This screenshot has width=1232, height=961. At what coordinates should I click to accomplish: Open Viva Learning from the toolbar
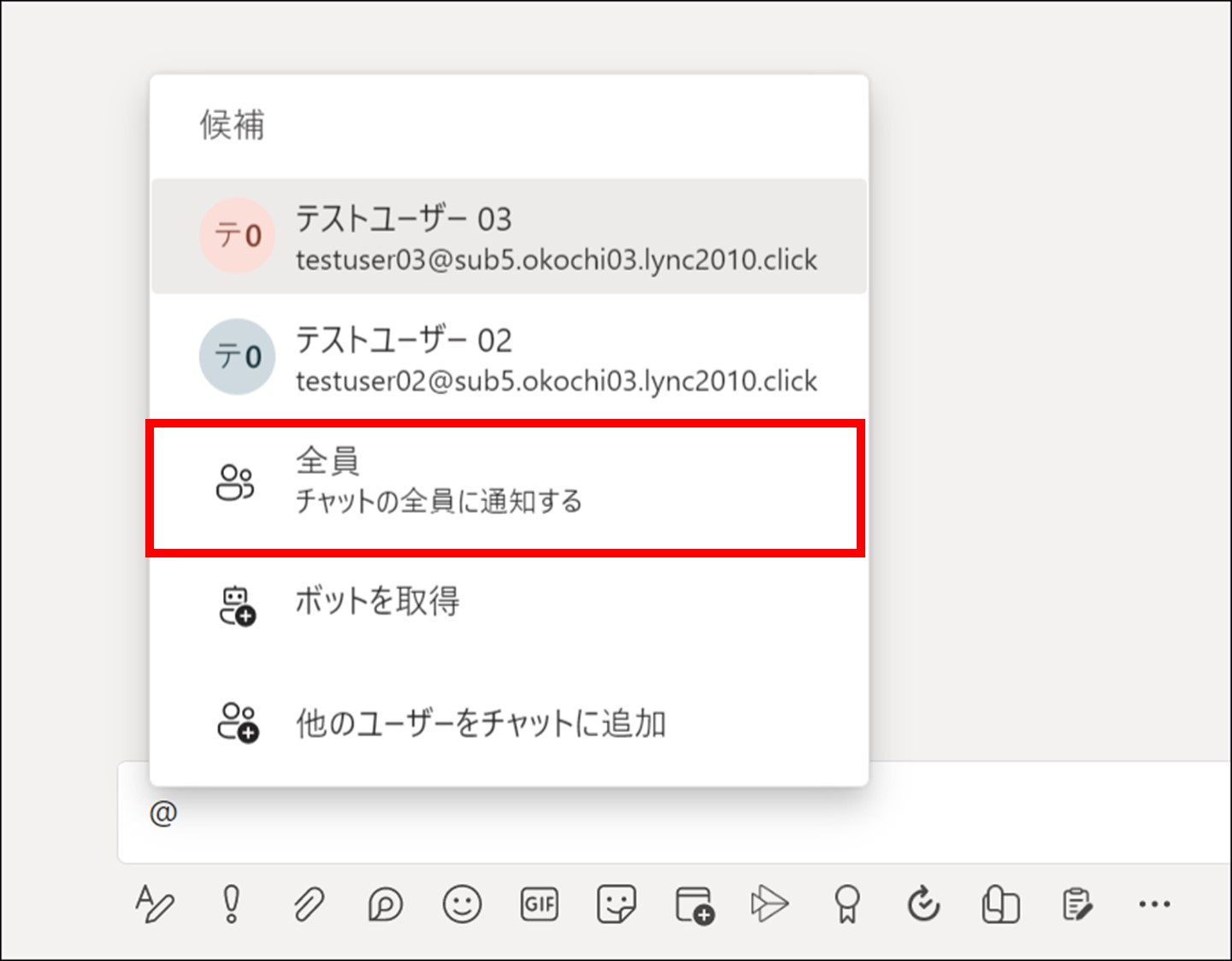pyautogui.click(x=1000, y=903)
